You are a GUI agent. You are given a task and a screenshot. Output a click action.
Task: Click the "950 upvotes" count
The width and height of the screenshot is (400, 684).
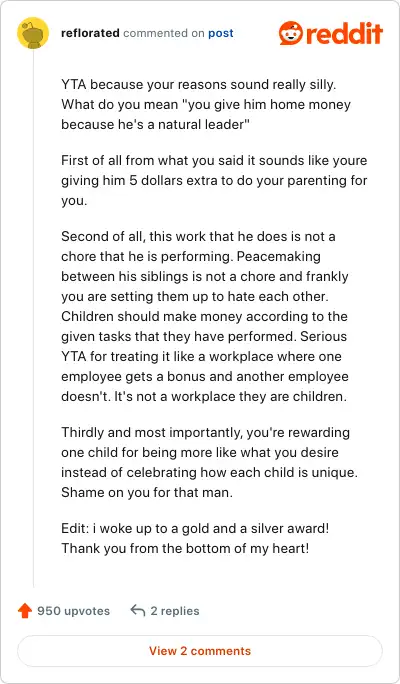pyautogui.click(x=73, y=611)
